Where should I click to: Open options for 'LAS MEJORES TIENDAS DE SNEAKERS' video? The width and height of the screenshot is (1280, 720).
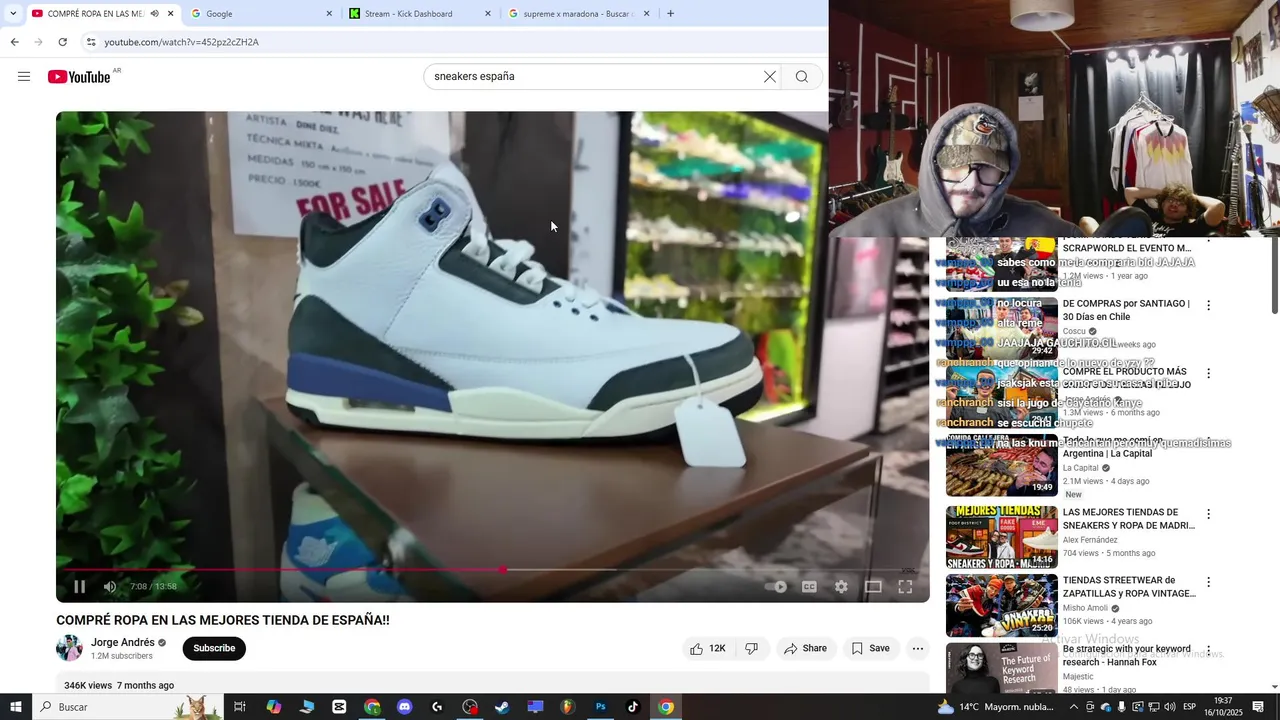click(1208, 514)
